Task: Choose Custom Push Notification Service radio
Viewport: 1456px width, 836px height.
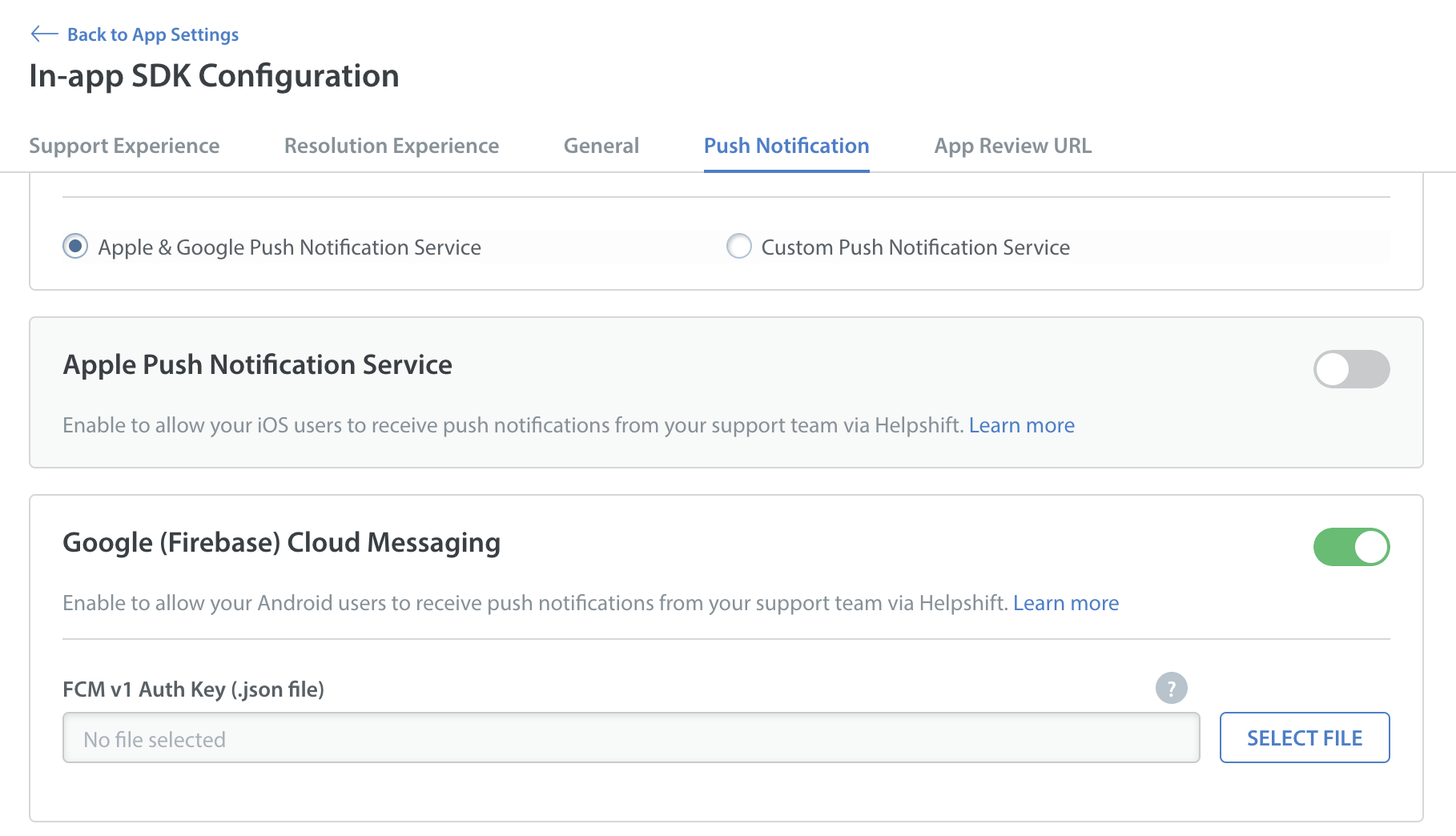Action: [x=738, y=246]
